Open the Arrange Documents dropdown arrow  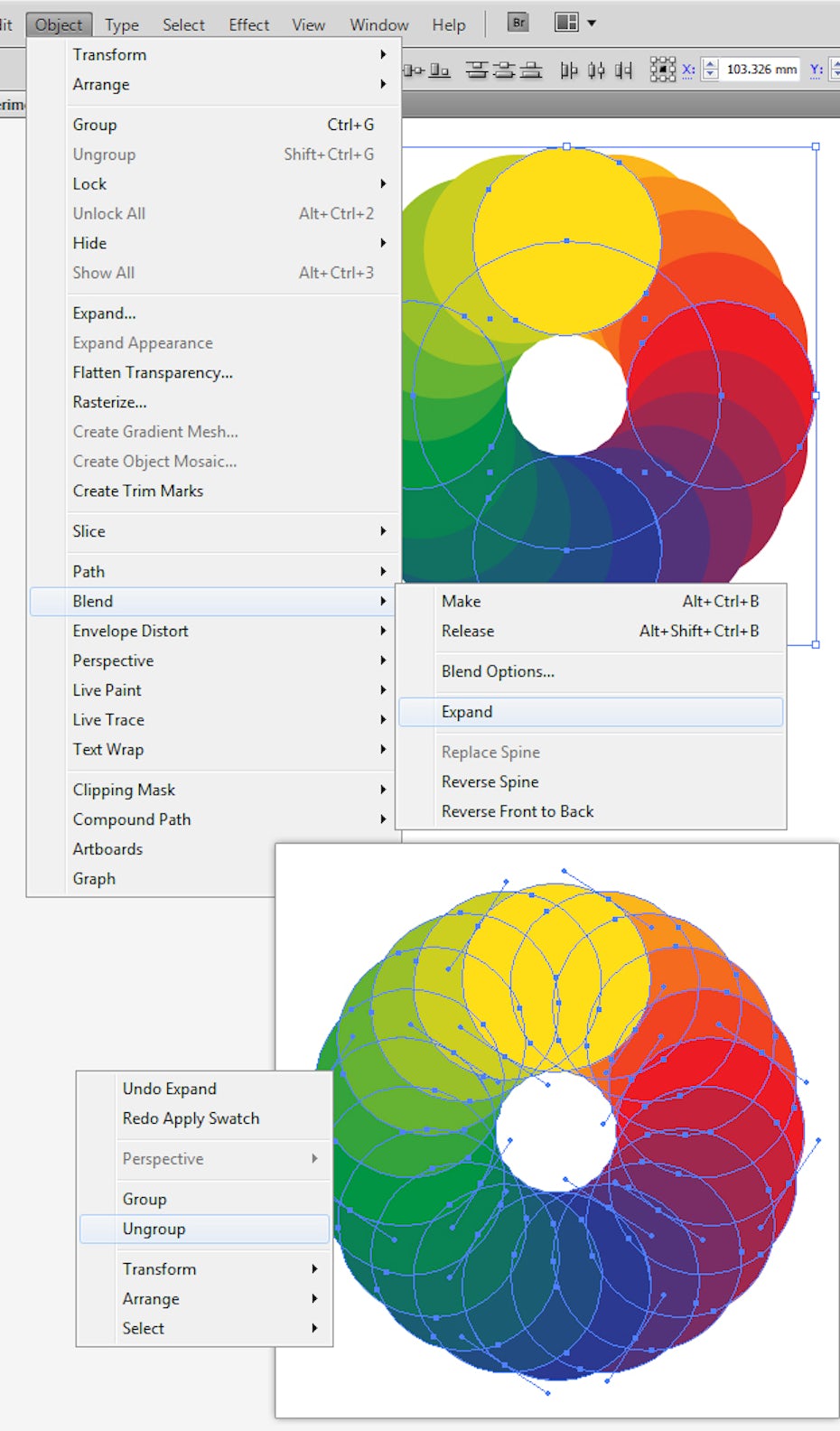pyautogui.click(x=592, y=23)
